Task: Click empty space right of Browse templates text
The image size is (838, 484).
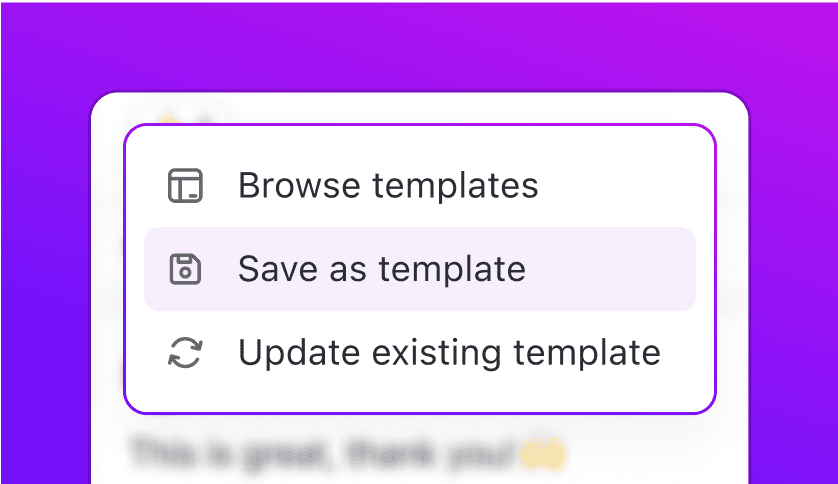Action: coord(620,185)
